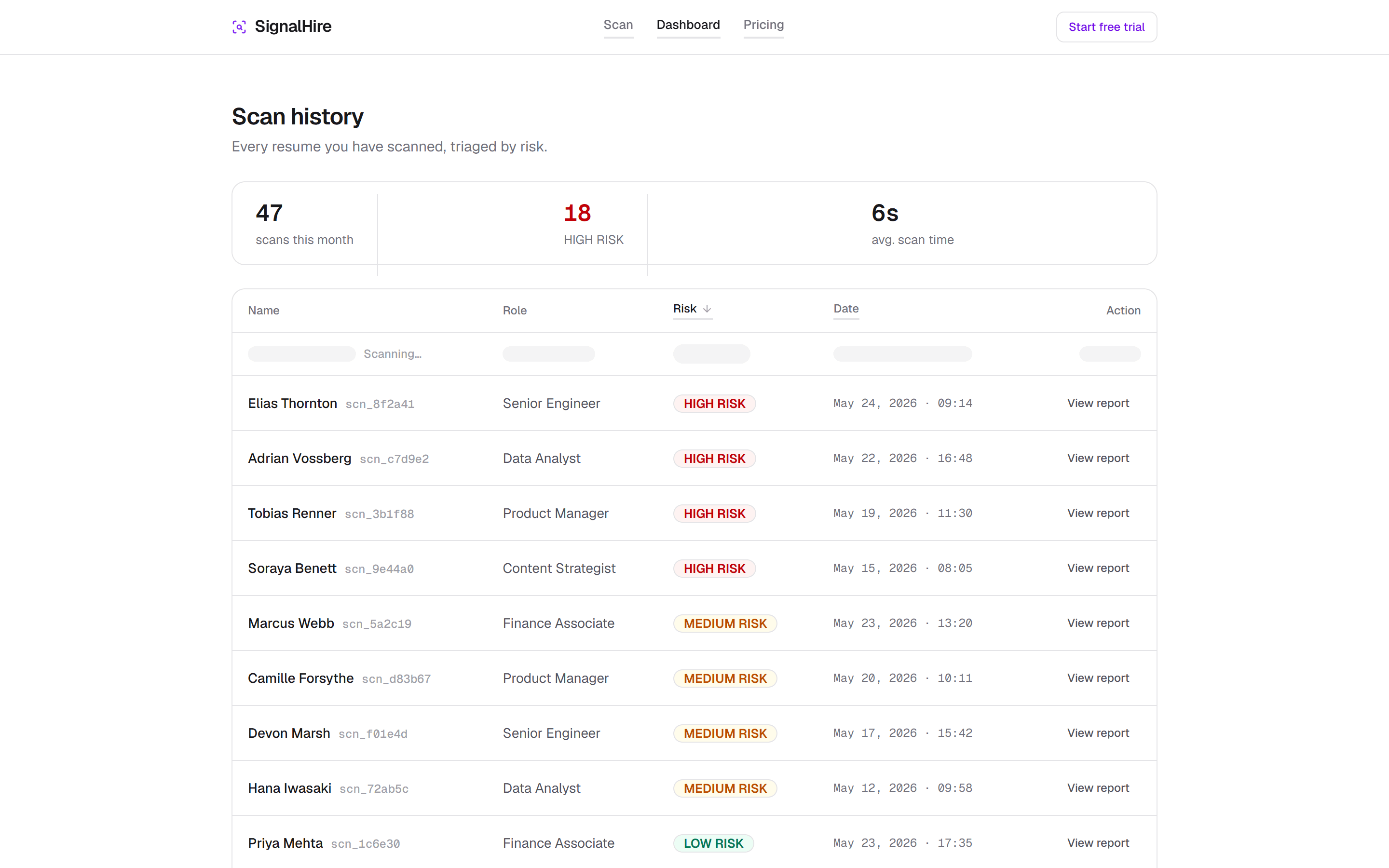1389x868 pixels.
Task: View report for Devon Marsh
Action: (x=1098, y=733)
